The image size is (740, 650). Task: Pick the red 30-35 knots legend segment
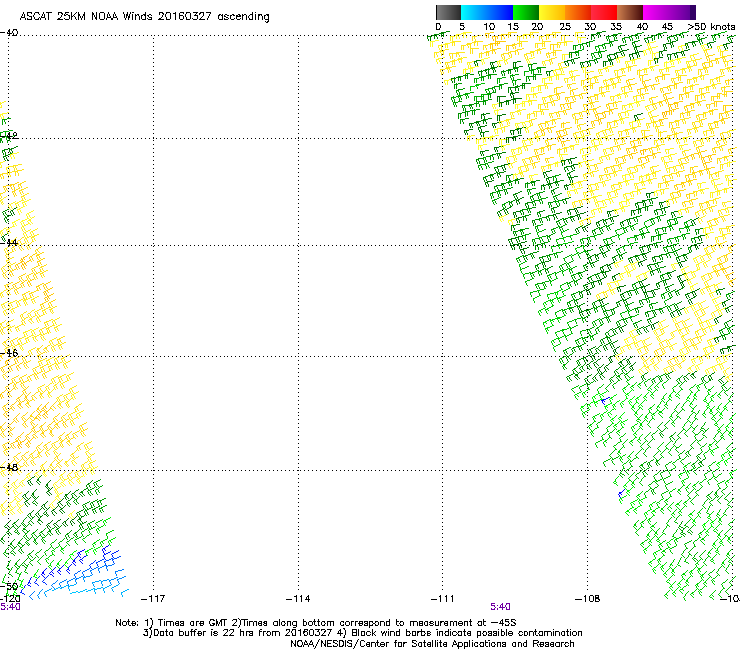pyautogui.click(x=604, y=12)
